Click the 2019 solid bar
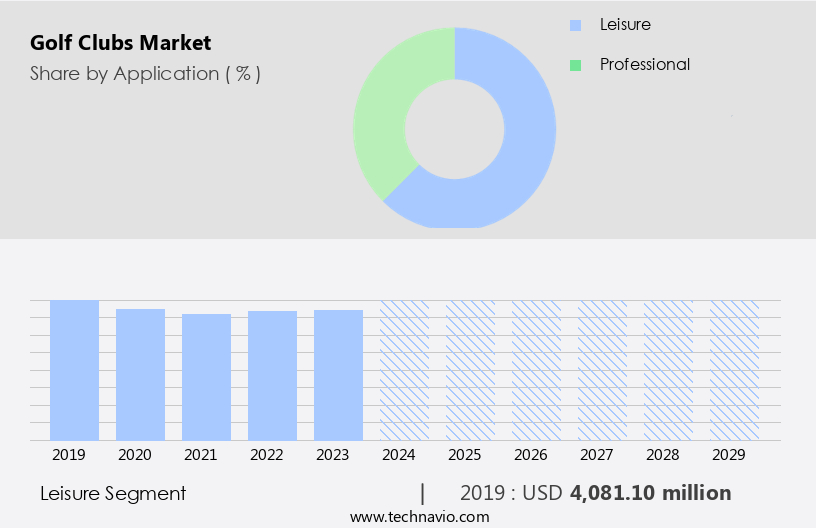This screenshot has width=816, height=528. tap(74, 370)
